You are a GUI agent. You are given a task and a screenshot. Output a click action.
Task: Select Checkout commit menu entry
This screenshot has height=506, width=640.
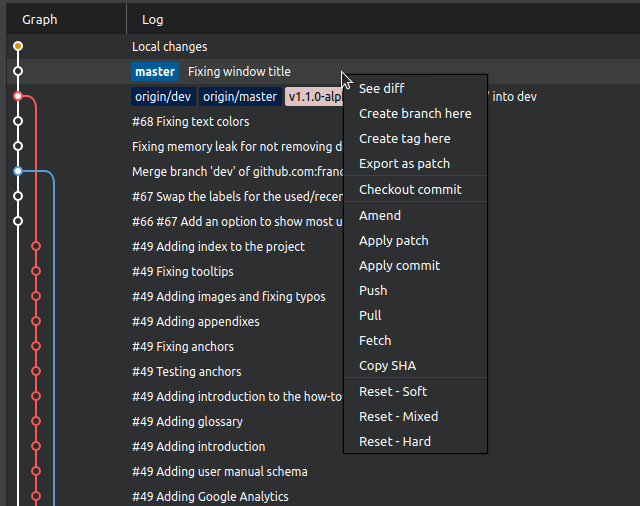point(416,189)
